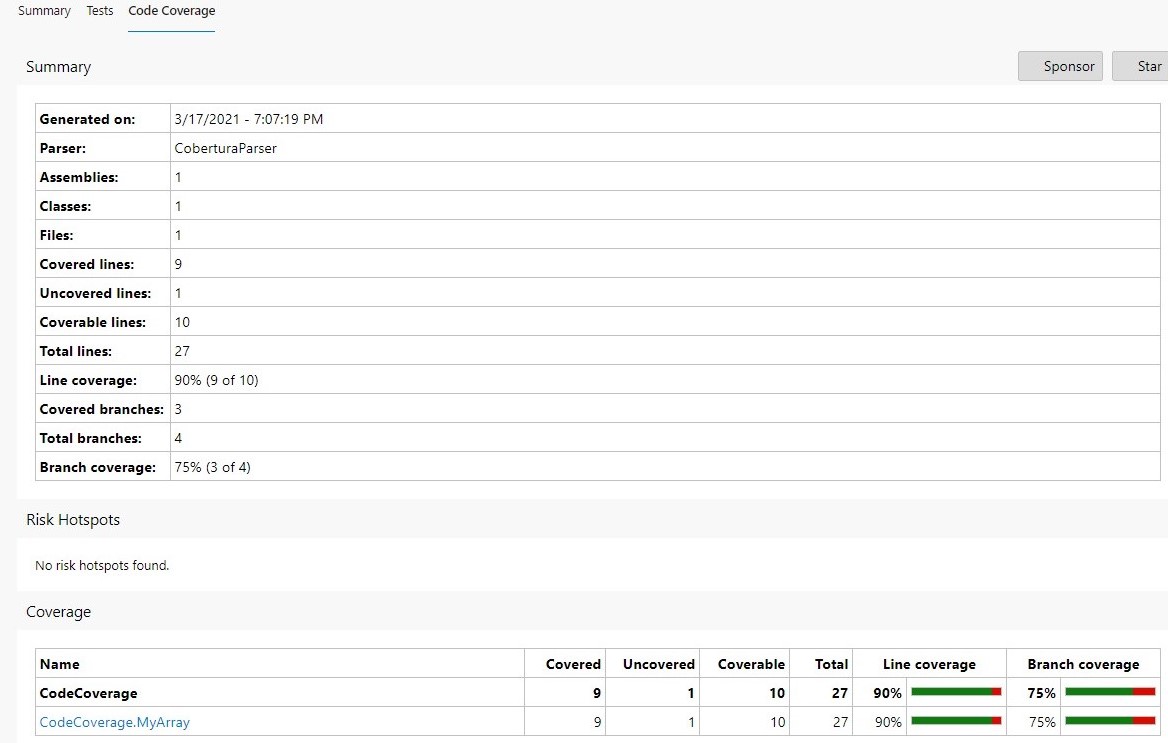Click the Sponsor button
The height and width of the screenshot is (743, 1168).
click(x=1060, y=66)
